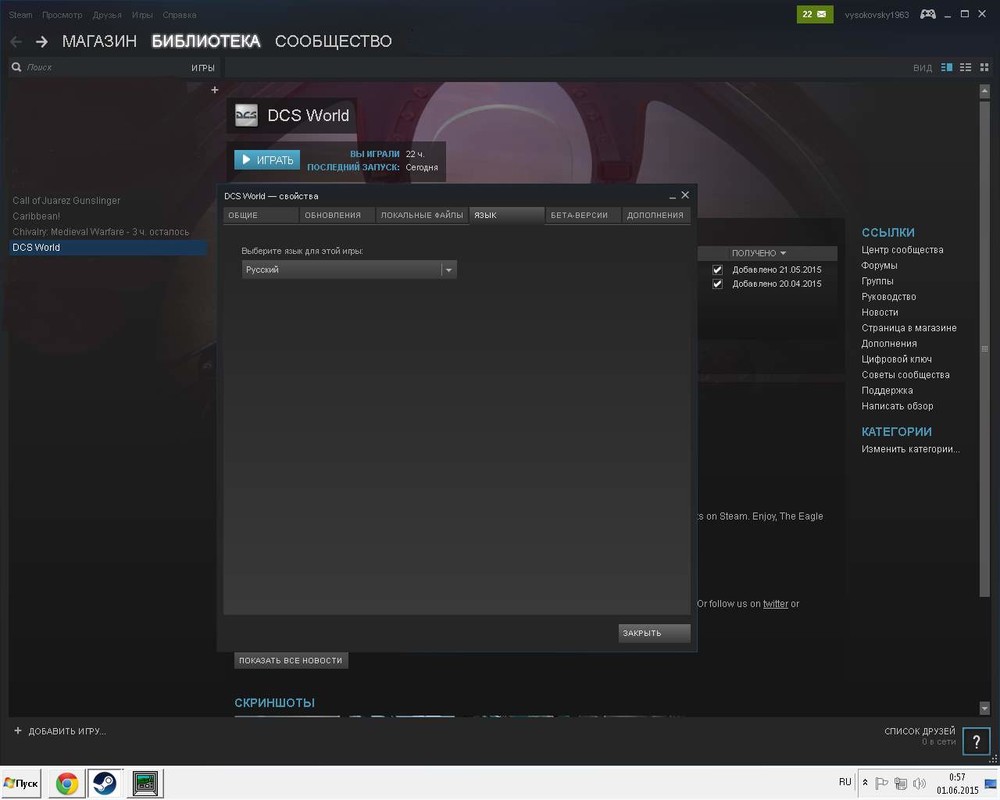The image size is (1000, 800).
Task: Select Call of Juarez Gunslinger in library
Action: 66,200
